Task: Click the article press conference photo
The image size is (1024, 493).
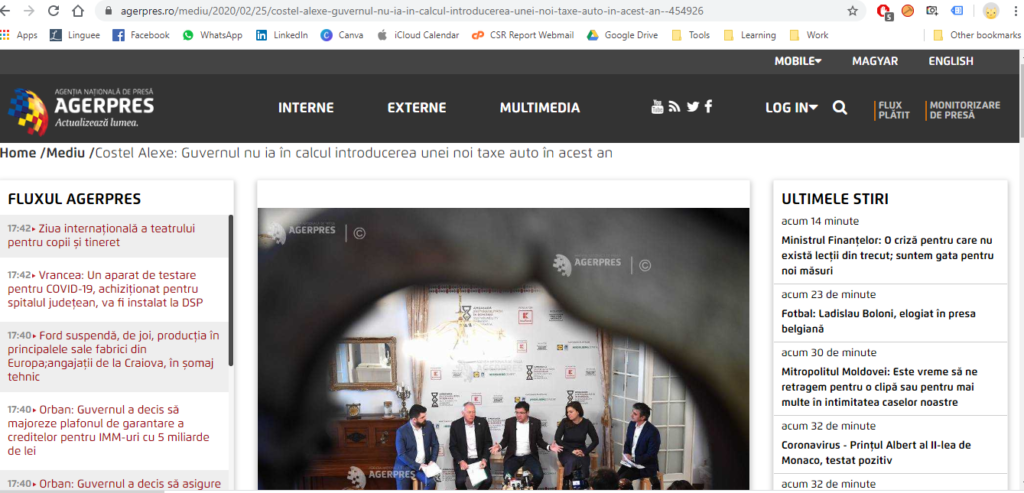Action: (504, 349)
